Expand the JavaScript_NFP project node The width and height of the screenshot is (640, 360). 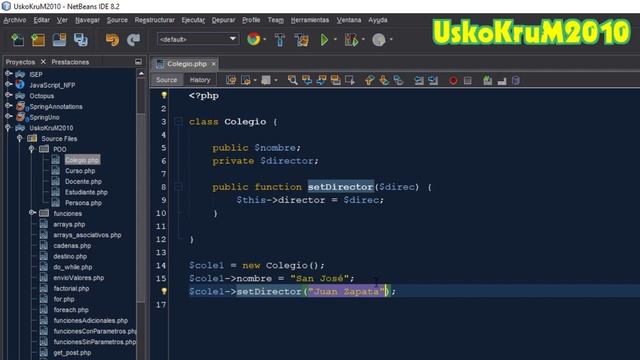[8, 84]
